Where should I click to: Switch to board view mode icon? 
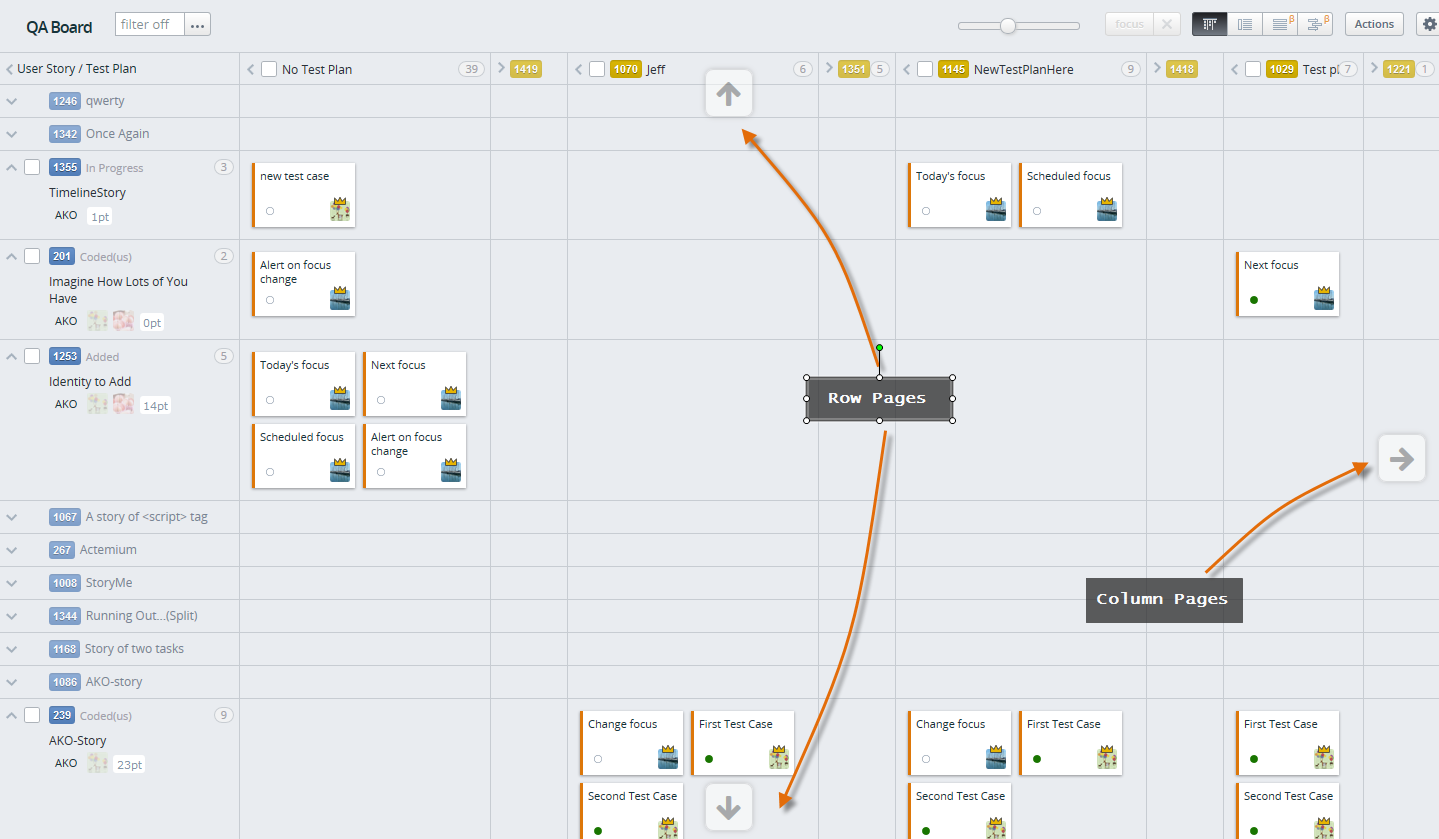coord(1209,24)
